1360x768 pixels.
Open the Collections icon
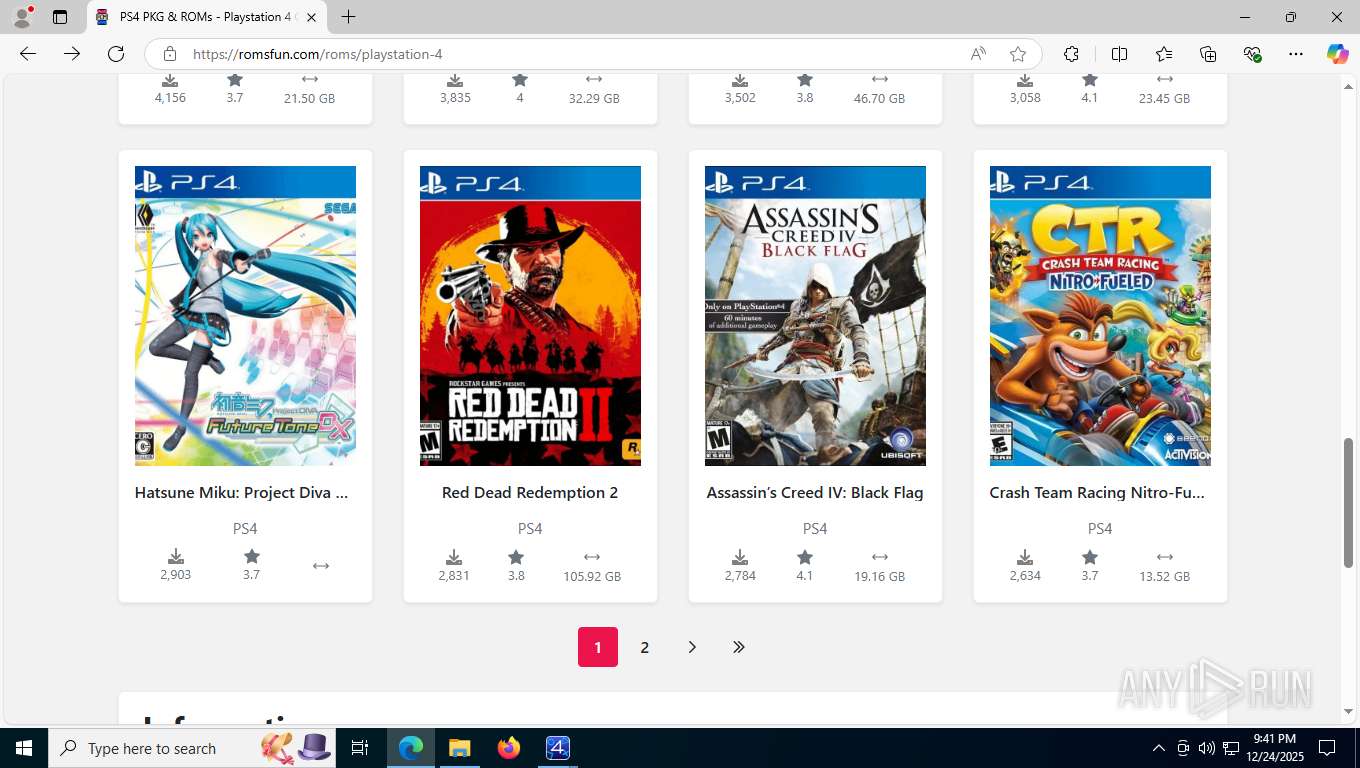click(x=1208, y=54)
